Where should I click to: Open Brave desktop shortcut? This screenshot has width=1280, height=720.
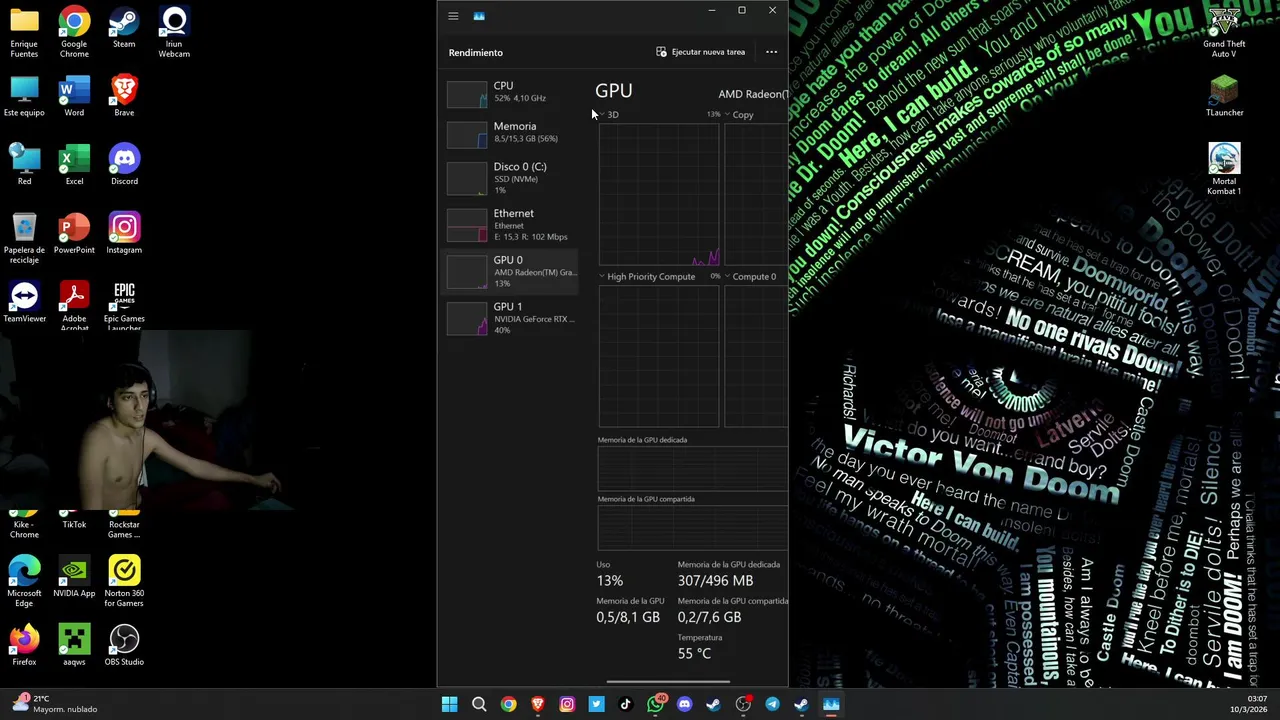124,96
